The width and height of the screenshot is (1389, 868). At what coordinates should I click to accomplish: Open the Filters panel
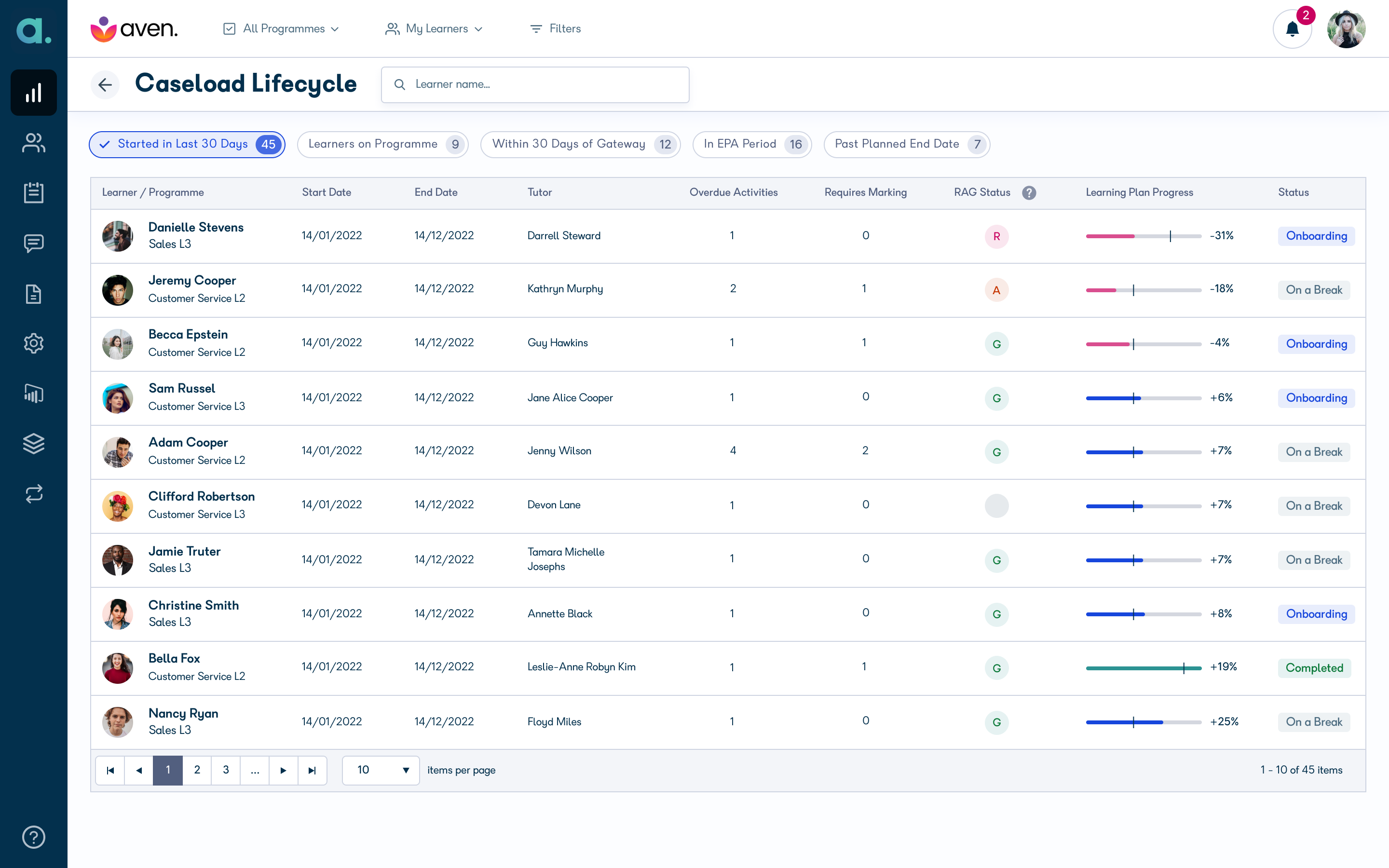coord(555,29)
